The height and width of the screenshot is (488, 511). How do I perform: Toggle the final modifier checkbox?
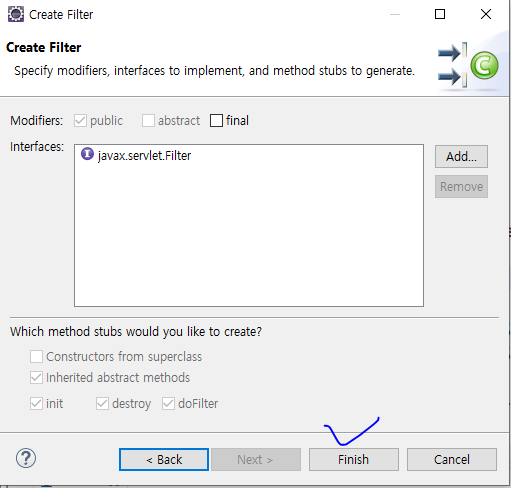click(216, 121)
